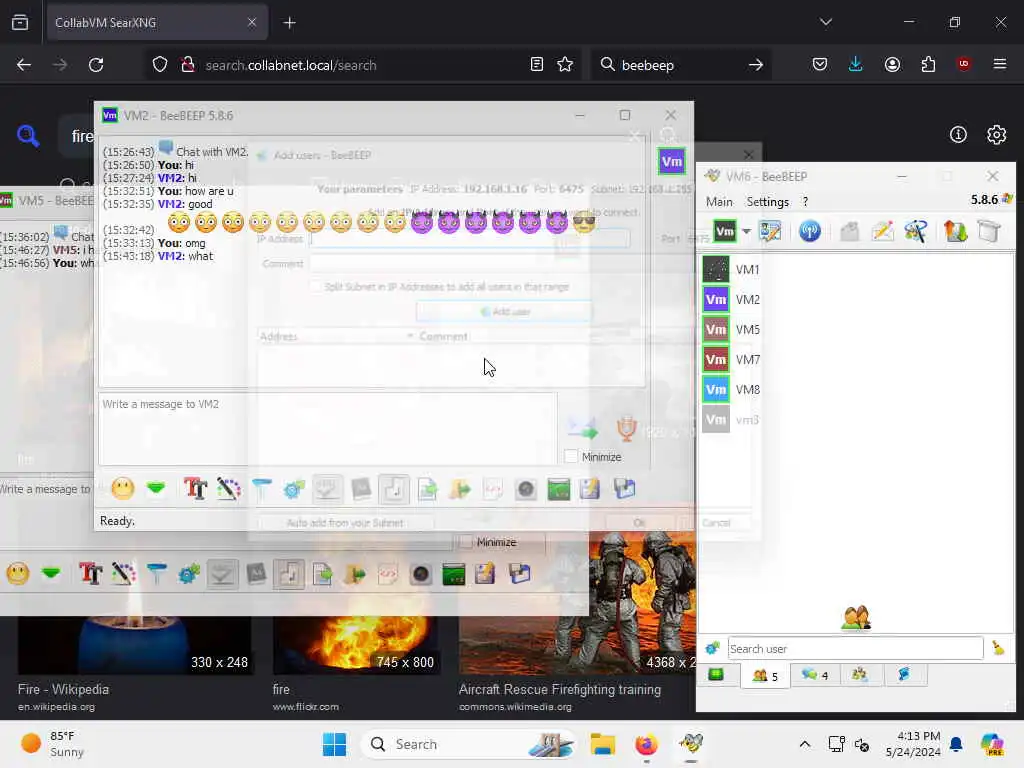Open the status dropdown arrow beside Vm avatar
This screenshot has width=1024, height=768.
point(746,231)
